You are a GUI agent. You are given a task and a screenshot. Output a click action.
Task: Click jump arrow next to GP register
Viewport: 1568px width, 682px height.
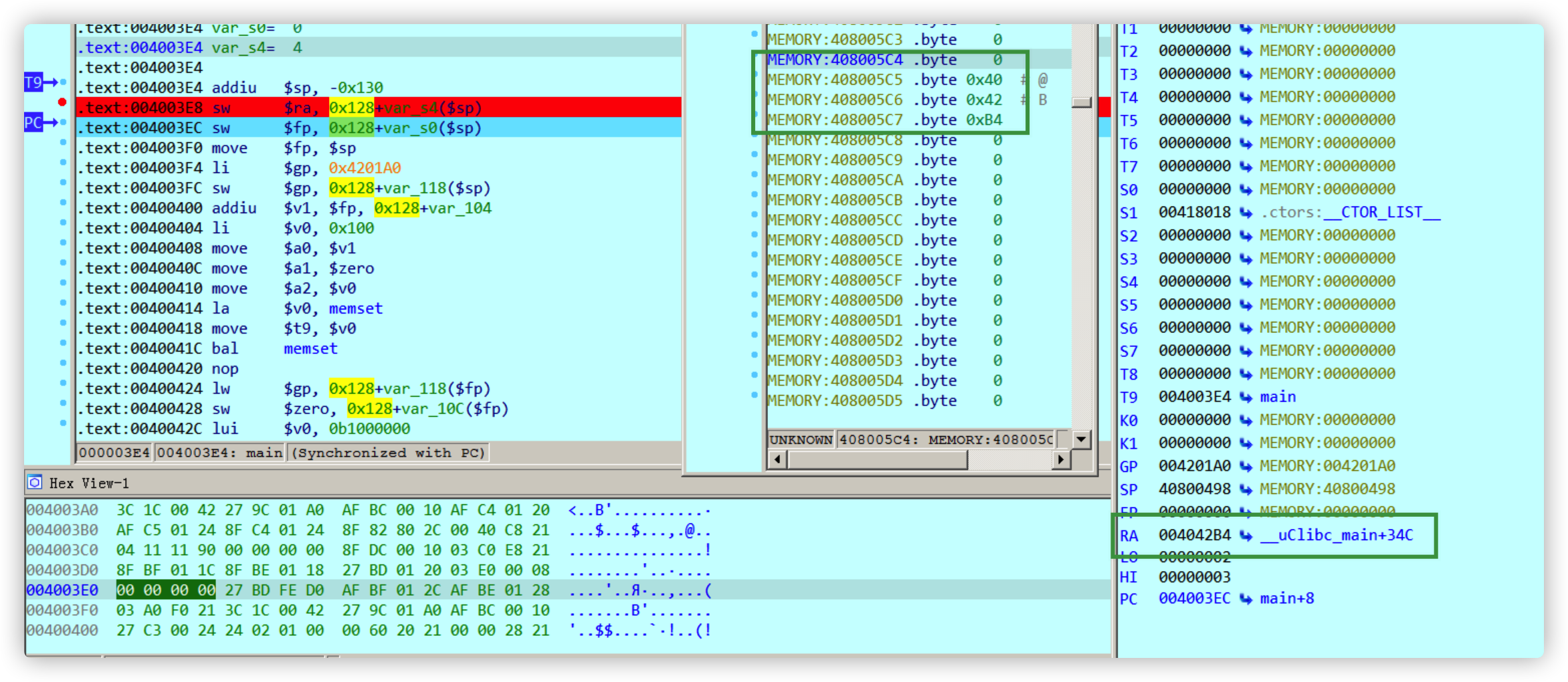tap(1246, 466)
